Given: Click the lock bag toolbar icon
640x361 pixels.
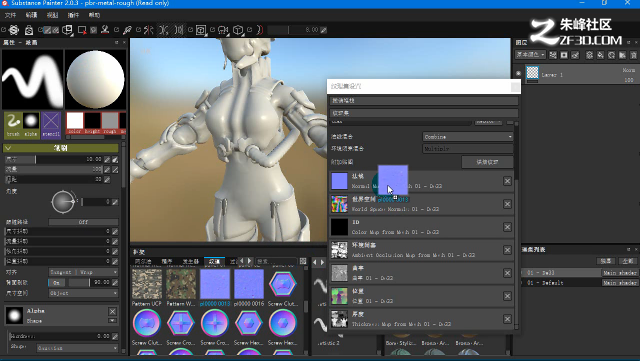Looking at the screenshot, I should (x=29, y=30).
